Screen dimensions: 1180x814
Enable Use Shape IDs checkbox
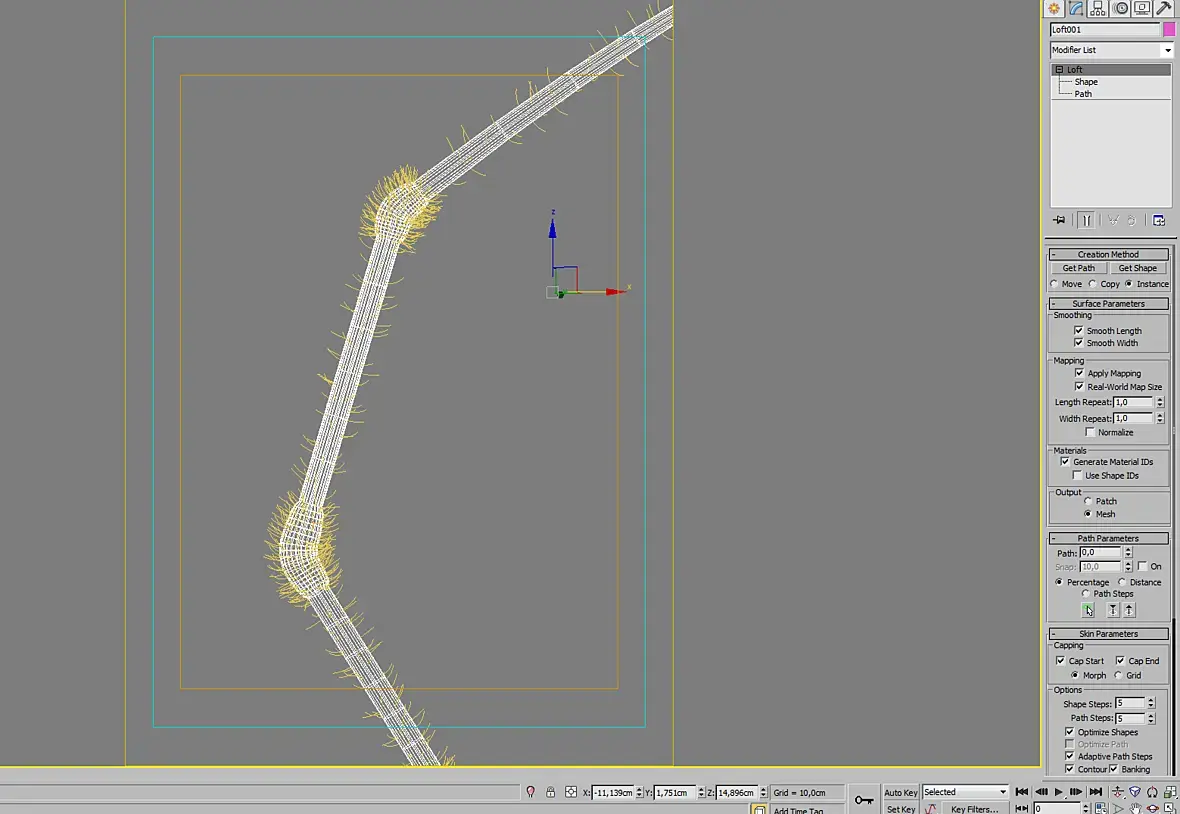click(1077, 475)
